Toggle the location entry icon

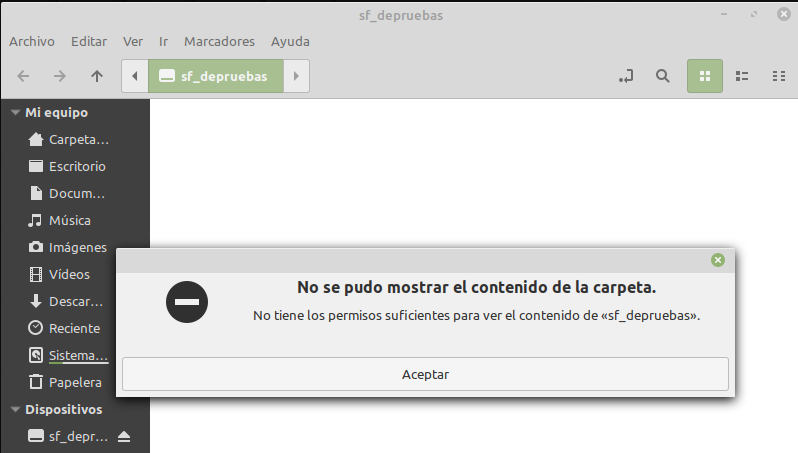click(626, 76)
